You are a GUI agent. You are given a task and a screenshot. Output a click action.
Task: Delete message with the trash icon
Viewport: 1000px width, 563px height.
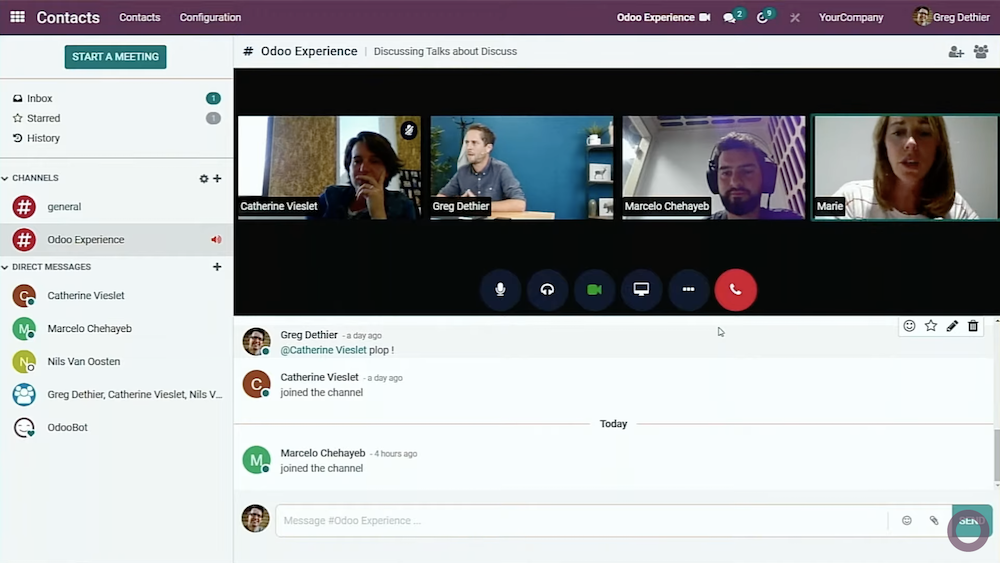pos(973,326)
